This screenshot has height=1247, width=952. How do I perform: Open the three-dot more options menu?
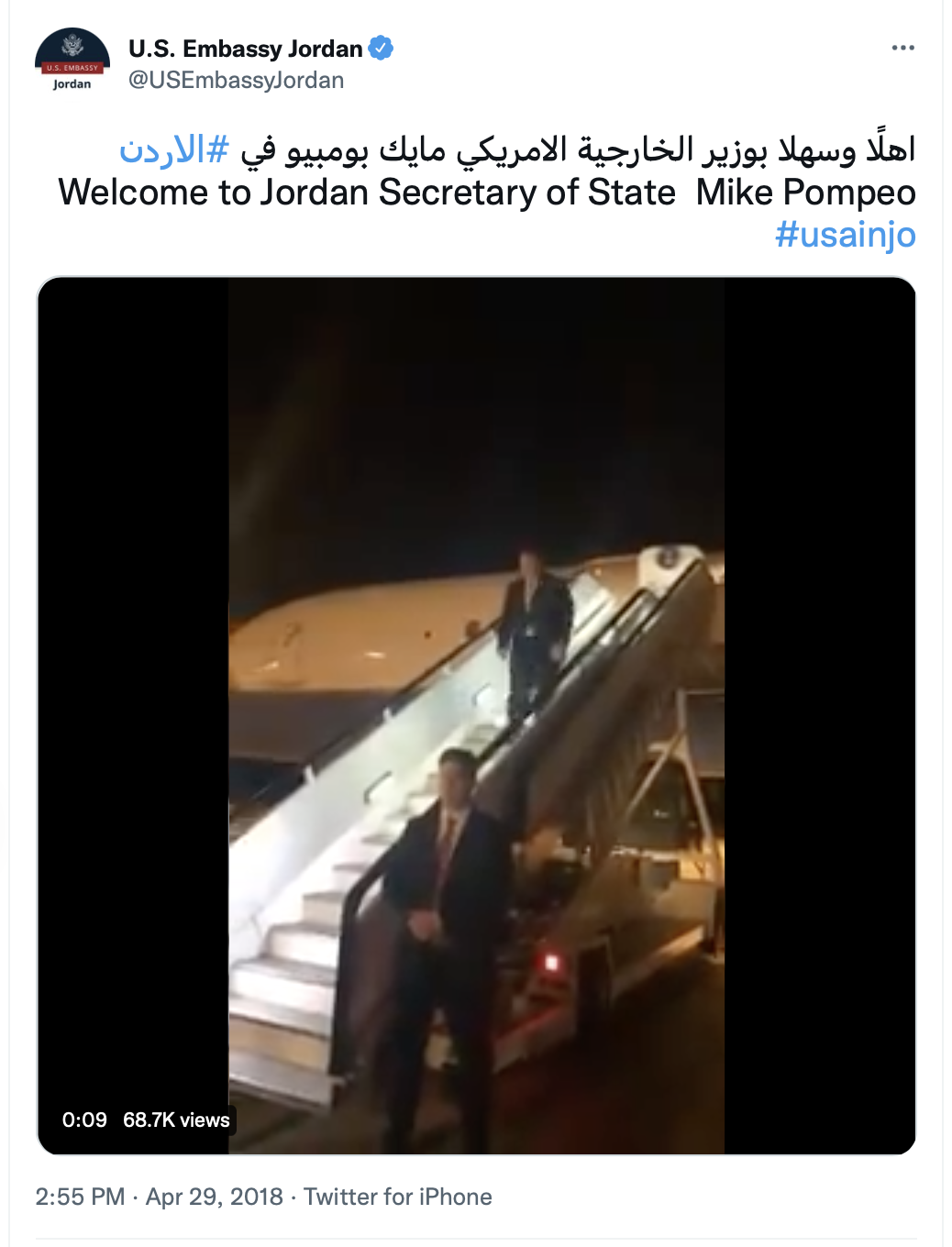click(x=903, y=48)
